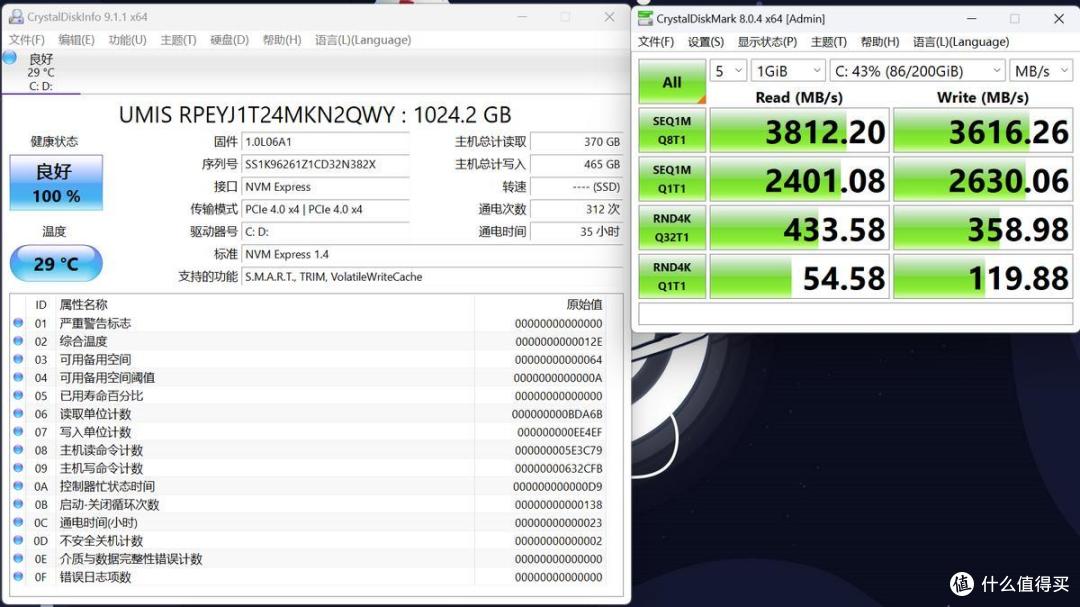Click the 主机总计读取 value 370 GB
Viewport: 1080px width, 607px height.
point(577,142)
